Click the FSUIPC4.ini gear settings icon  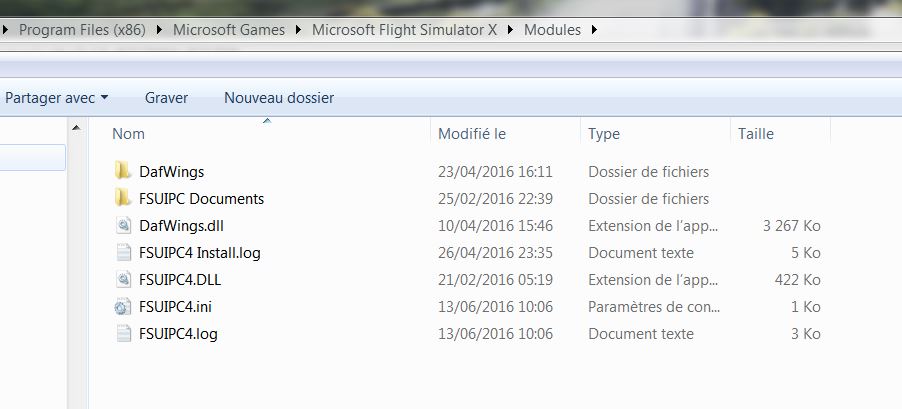[x=123, y=307]
